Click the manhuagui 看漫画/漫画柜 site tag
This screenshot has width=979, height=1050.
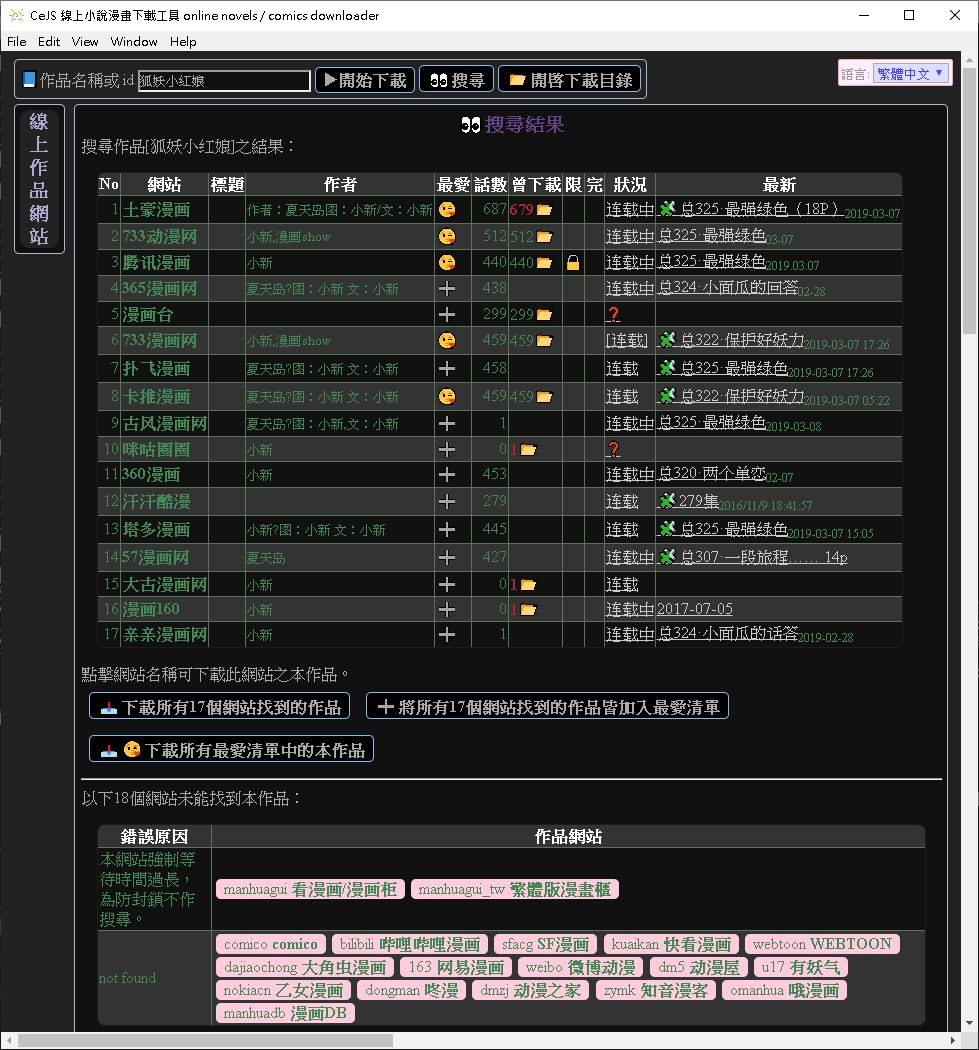[x=310, y=889]
